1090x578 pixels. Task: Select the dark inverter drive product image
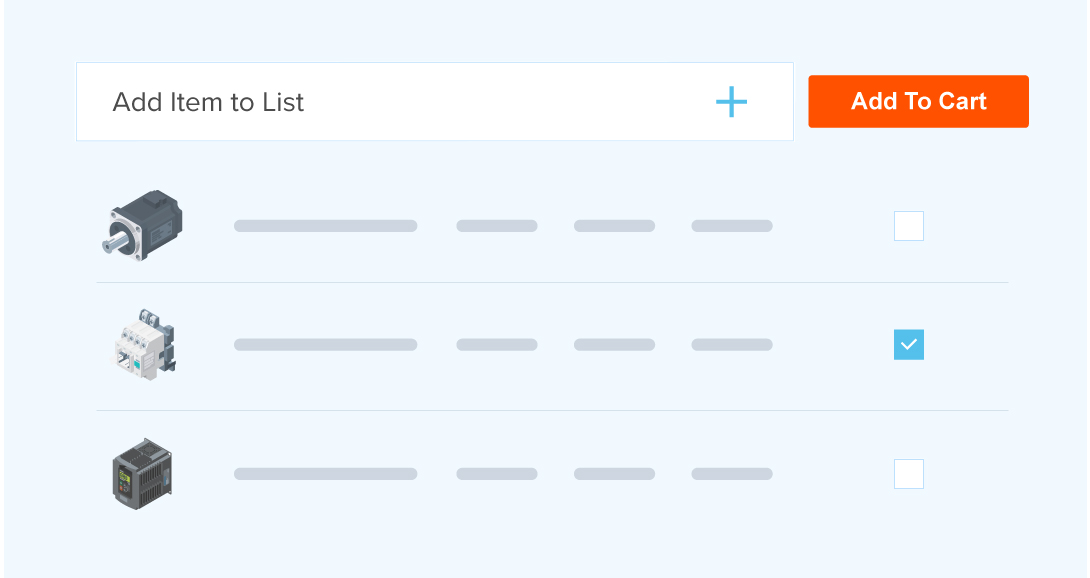(142, 473)
